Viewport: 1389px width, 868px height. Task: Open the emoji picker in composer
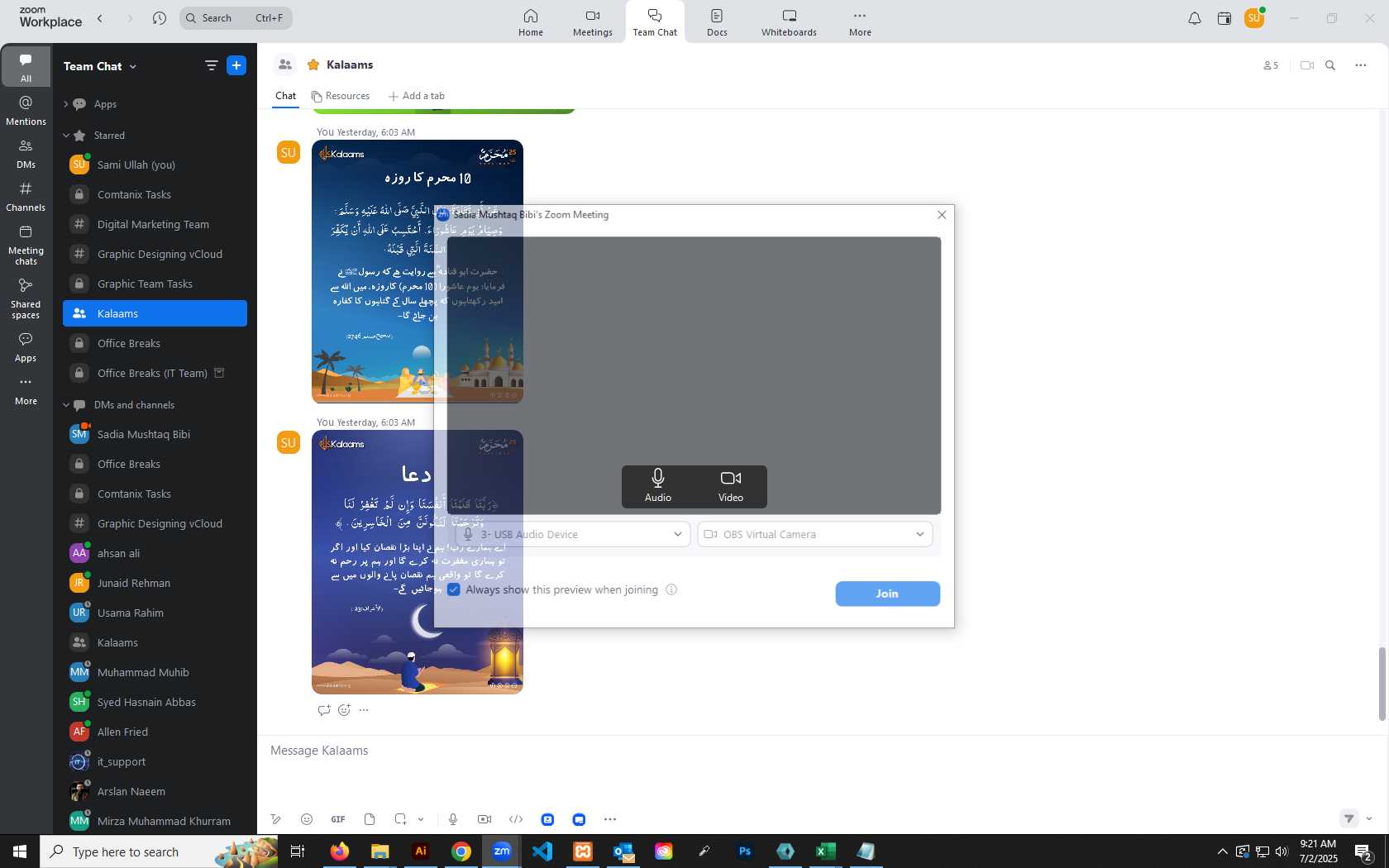point(307,819)
